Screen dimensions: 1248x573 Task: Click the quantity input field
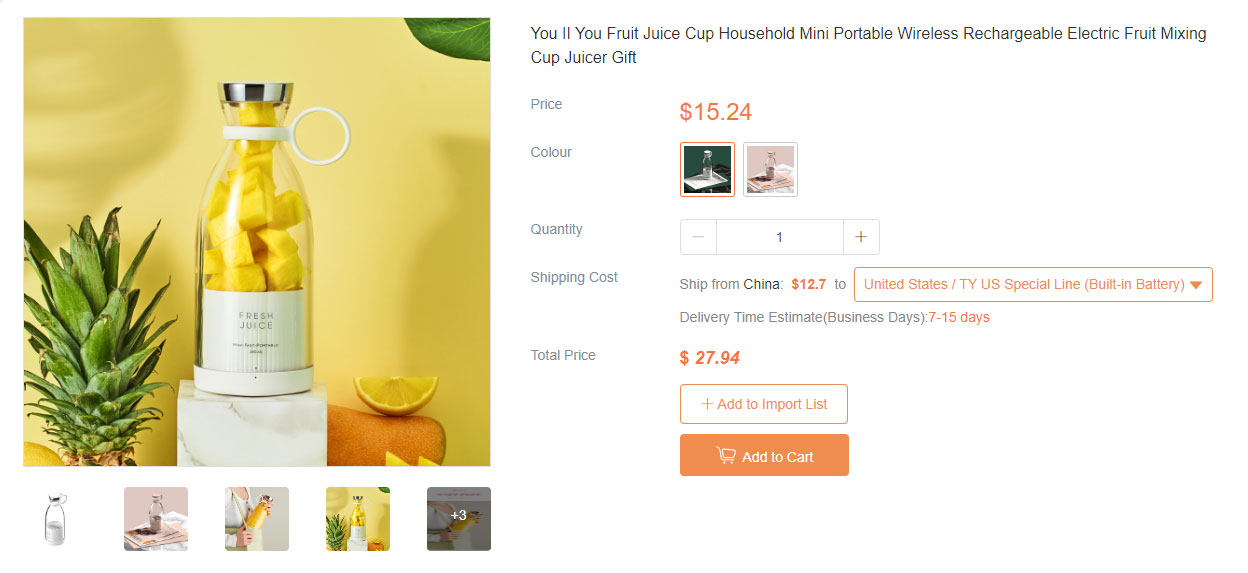(x=779, y=237)
